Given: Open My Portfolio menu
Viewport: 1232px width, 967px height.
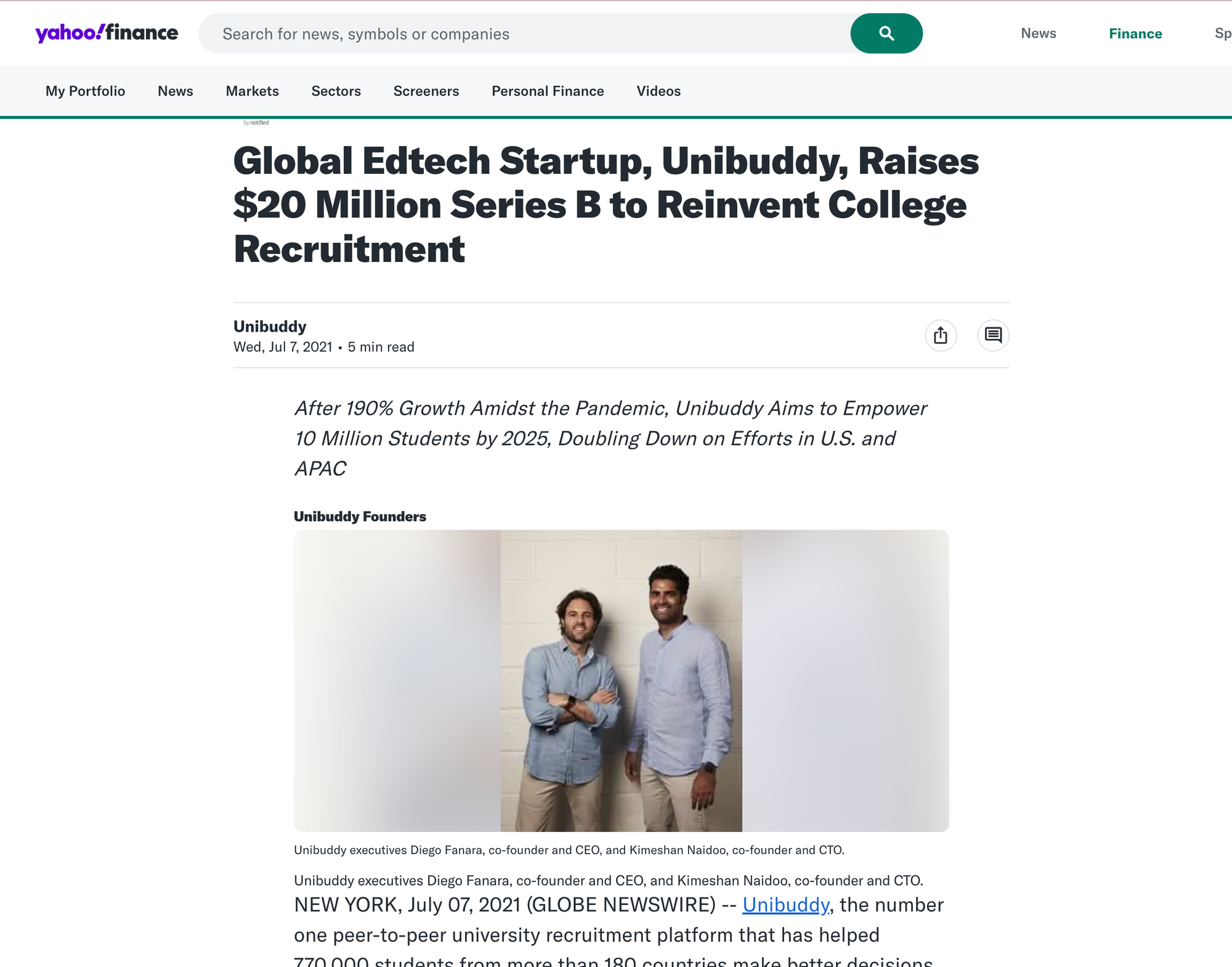Looking at the screenshot, I should [x=85, y=91].
